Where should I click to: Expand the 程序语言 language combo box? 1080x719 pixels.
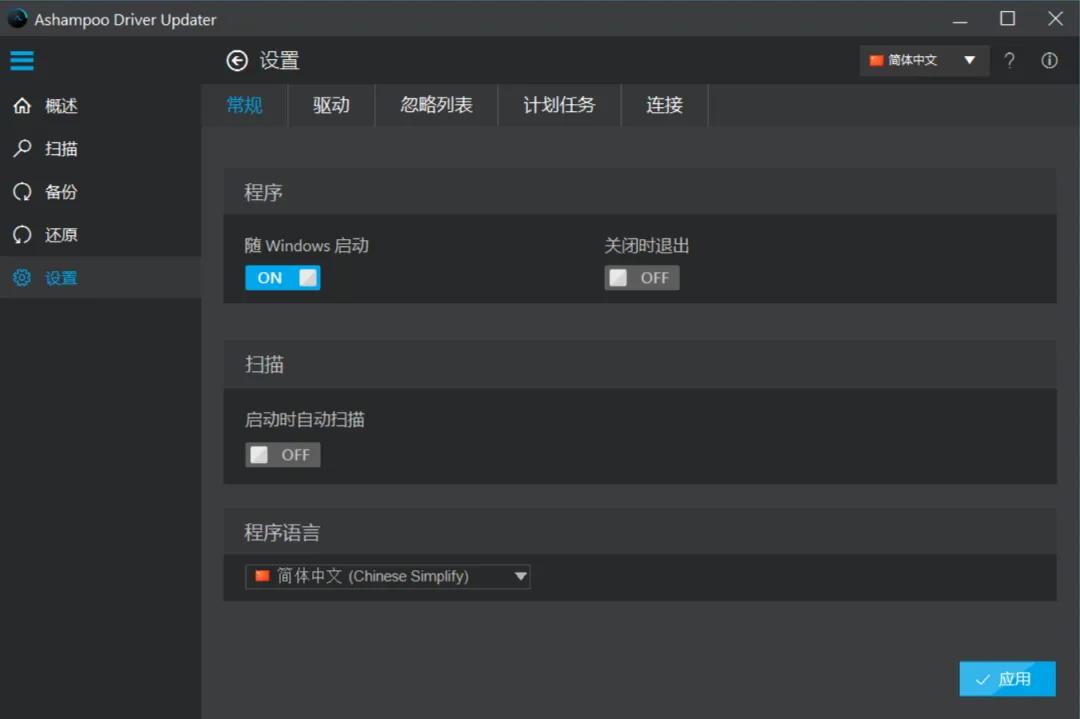point(387,576)
